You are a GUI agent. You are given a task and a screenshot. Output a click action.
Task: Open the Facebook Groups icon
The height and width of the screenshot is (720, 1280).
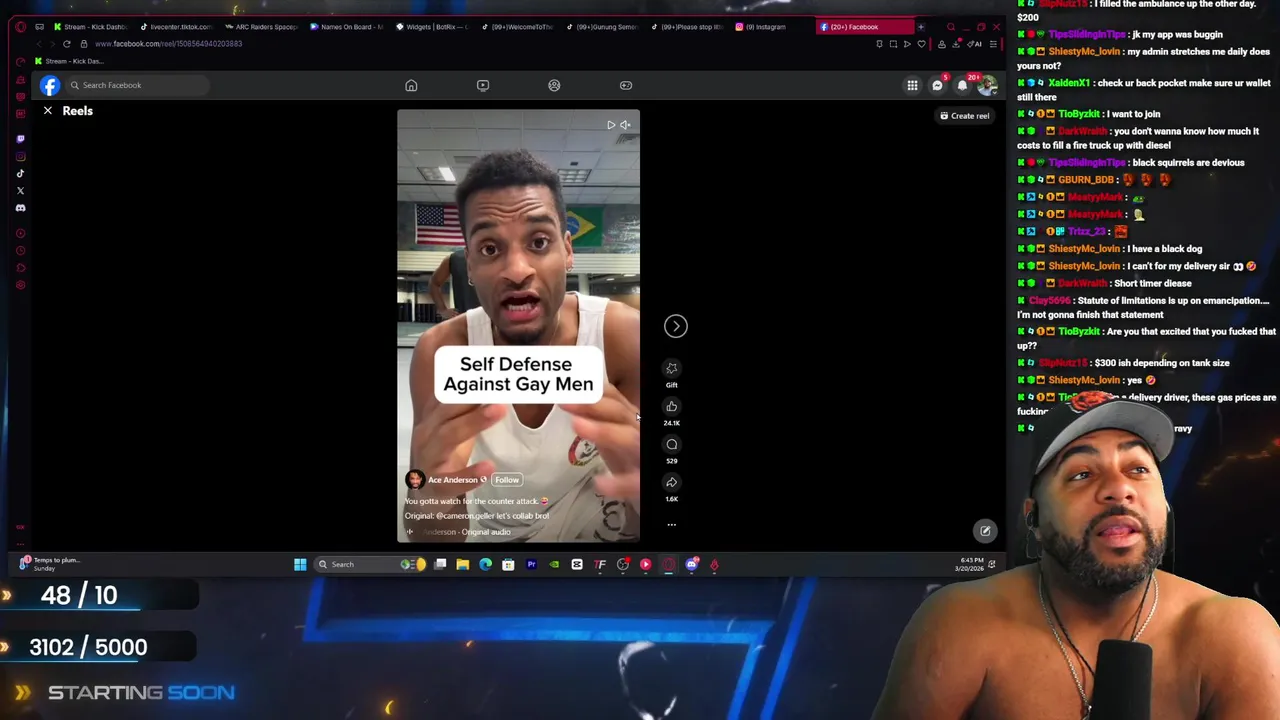tap(554, 85)
